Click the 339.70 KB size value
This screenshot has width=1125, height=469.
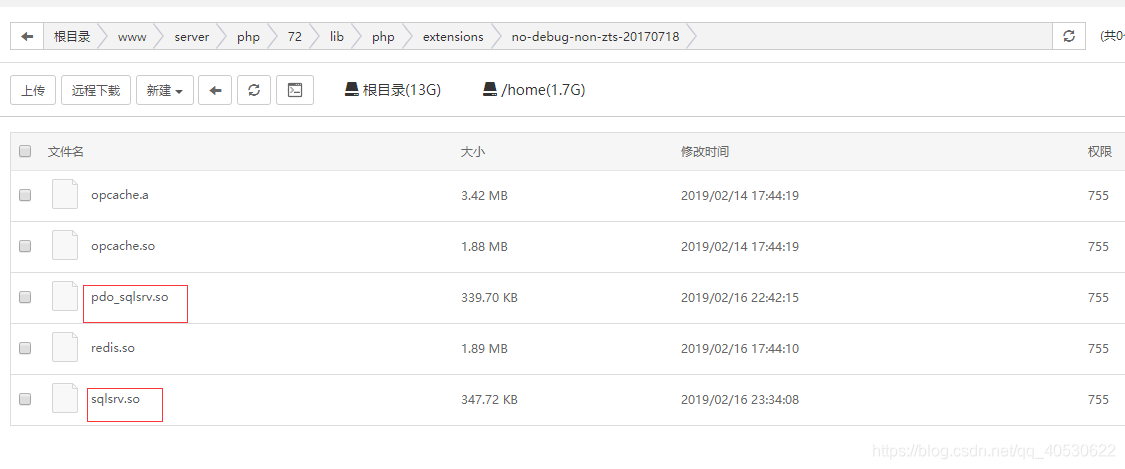pos(489,297)
